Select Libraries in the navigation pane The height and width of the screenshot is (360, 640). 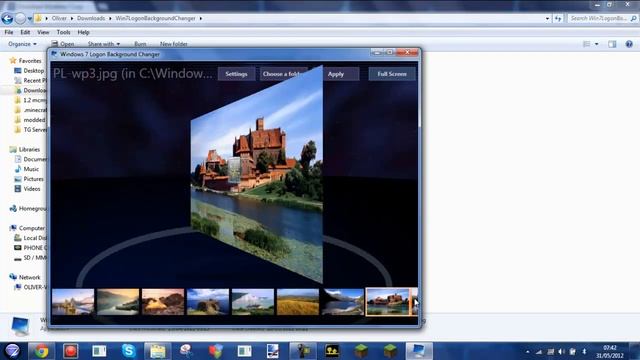point(29,149)
